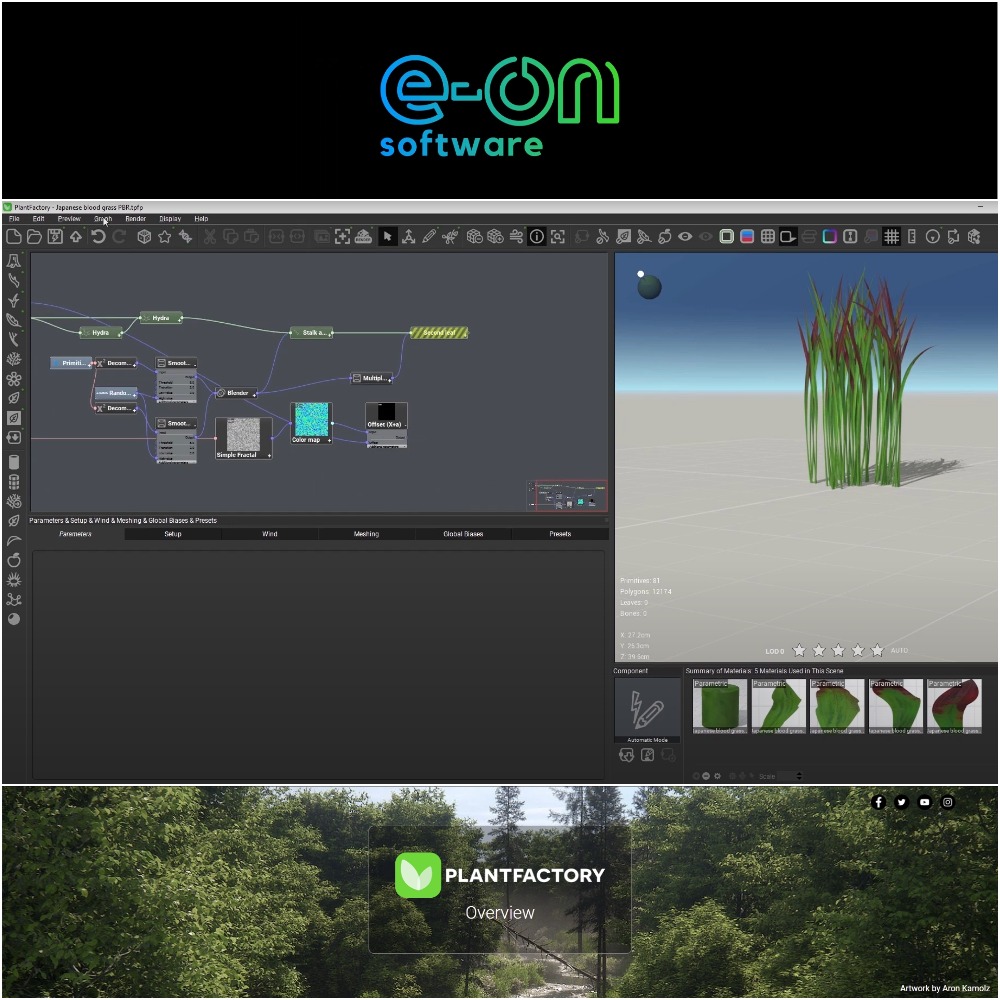
Task: Select the striped Second leaf node
Action: click(x=439, y=333)
